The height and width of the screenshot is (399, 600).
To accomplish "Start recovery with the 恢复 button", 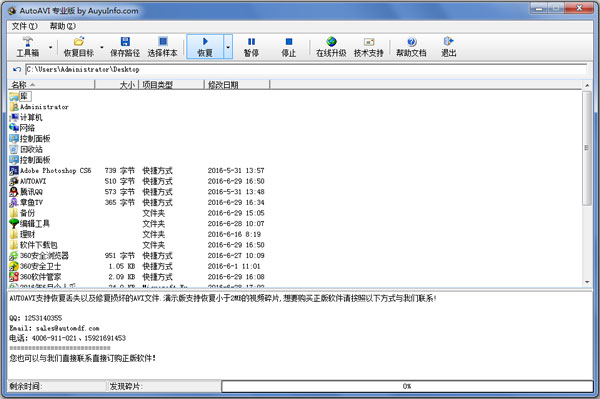I will (x=205, y=47).
